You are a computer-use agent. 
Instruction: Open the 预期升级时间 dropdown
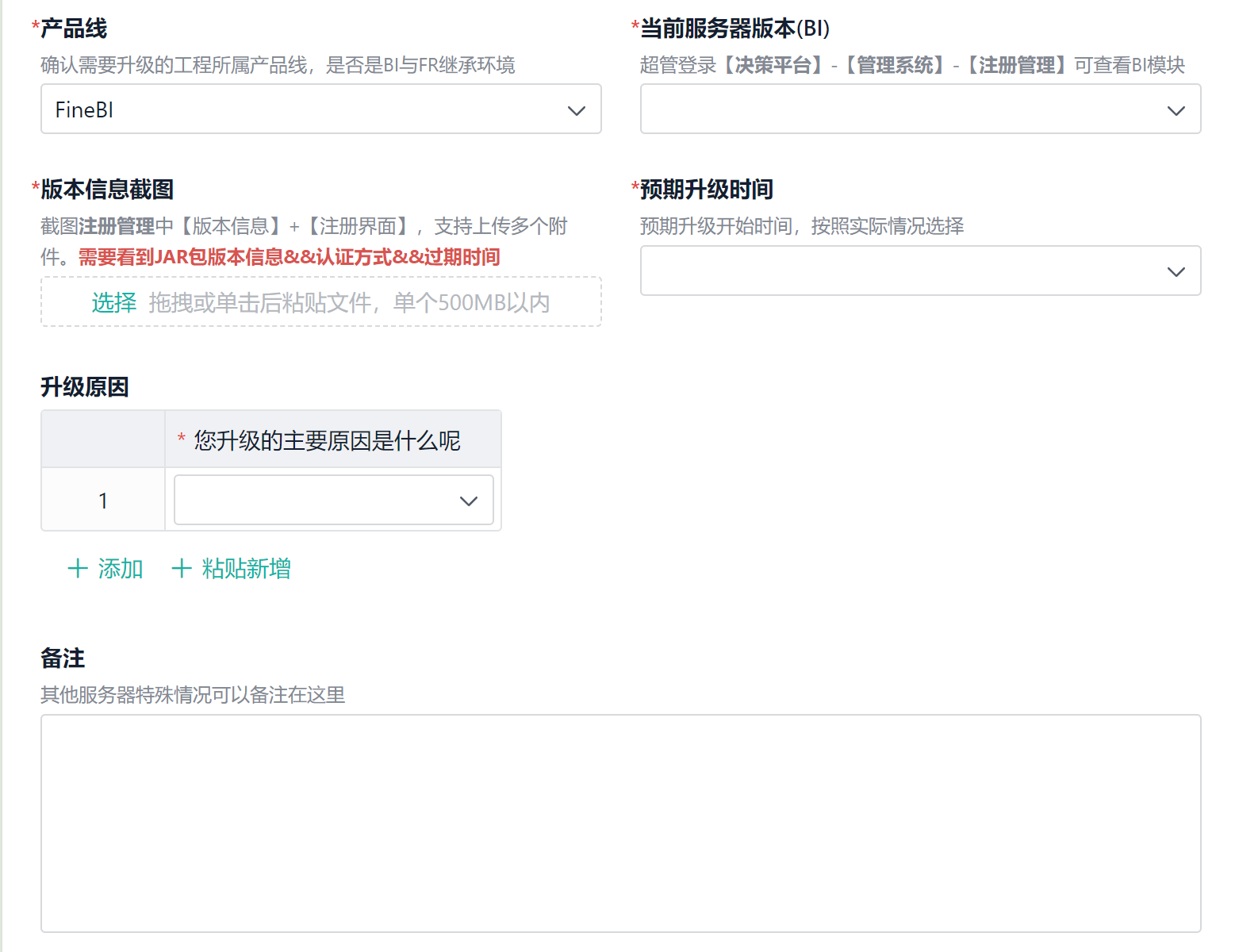(920, 271)
